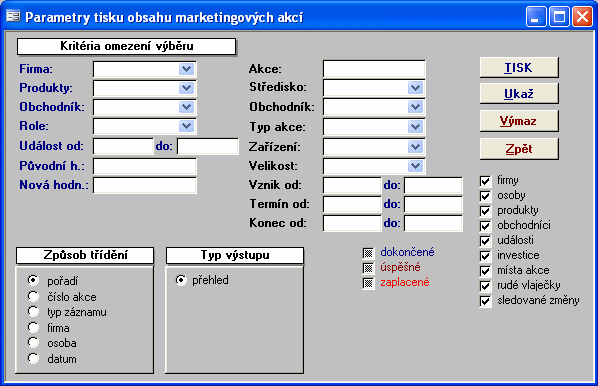
Task: Toggle the produkty checkbox
Action: click(485, 211)
